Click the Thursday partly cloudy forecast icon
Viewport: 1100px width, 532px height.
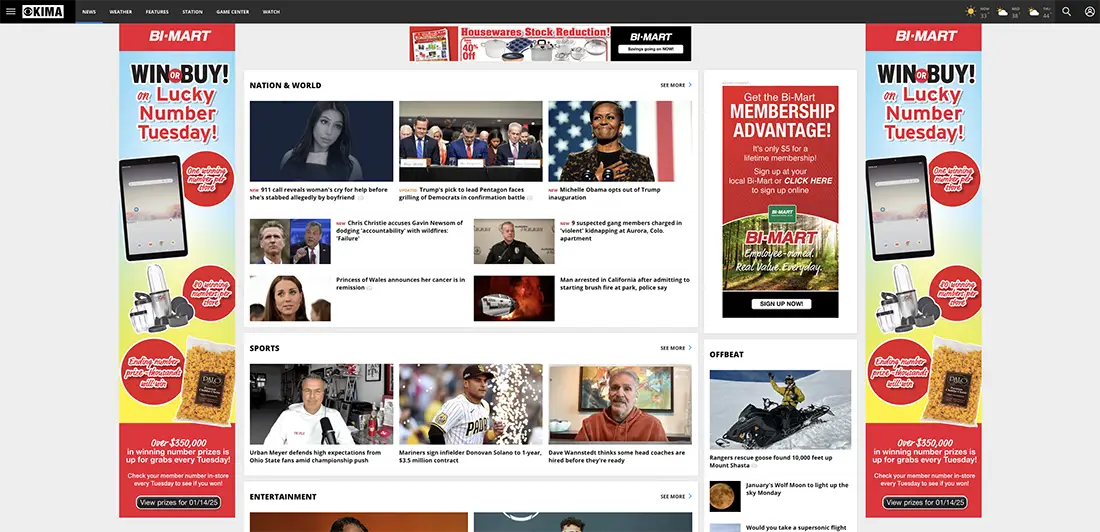(1033, 12)
